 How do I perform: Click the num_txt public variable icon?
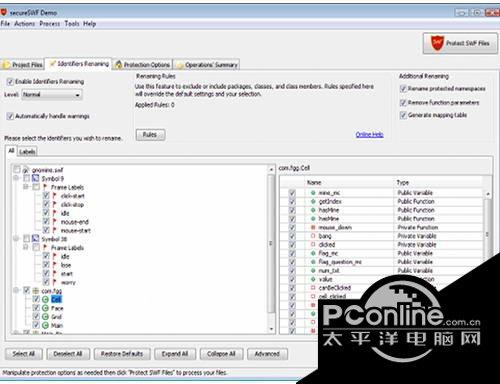coord(313,271)
